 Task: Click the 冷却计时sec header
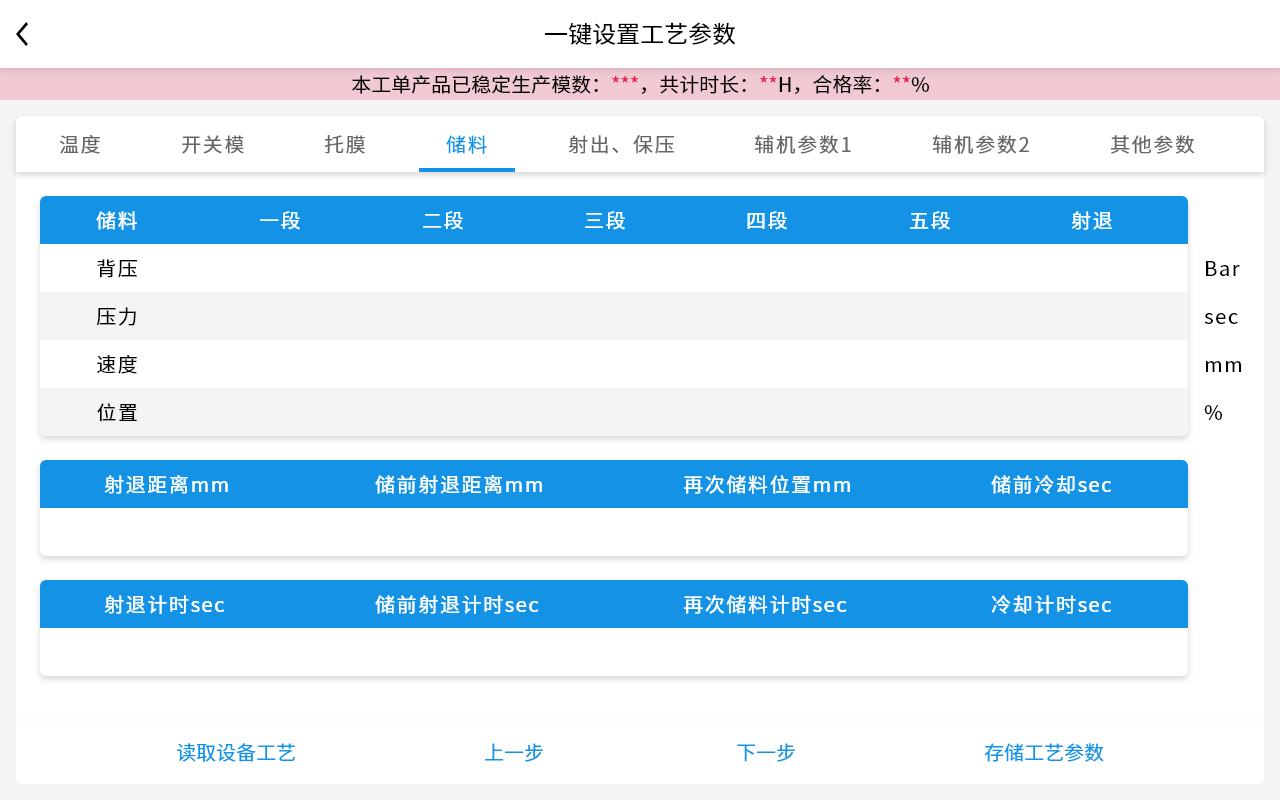(1052, 604)
